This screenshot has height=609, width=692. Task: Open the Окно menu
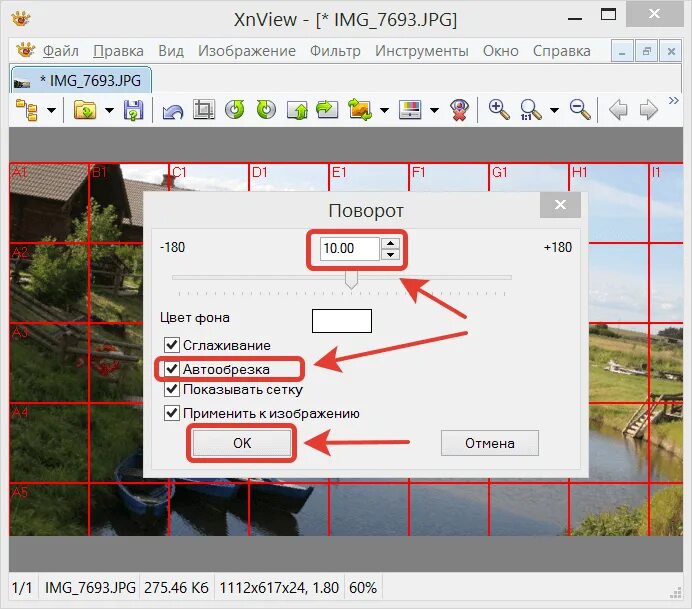click(x=500, y=51)
